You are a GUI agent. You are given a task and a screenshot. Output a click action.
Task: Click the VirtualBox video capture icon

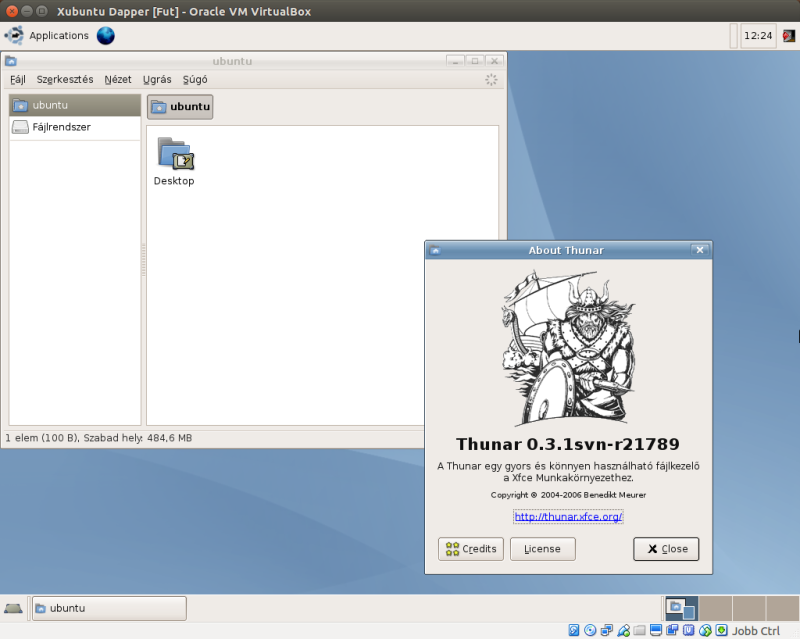pyautogui.click(x=672, y=631)
